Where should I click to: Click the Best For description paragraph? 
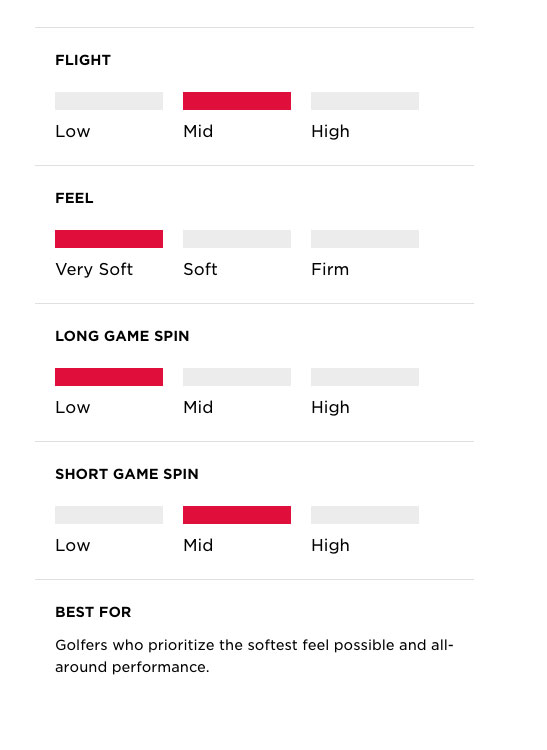[254, 656]
